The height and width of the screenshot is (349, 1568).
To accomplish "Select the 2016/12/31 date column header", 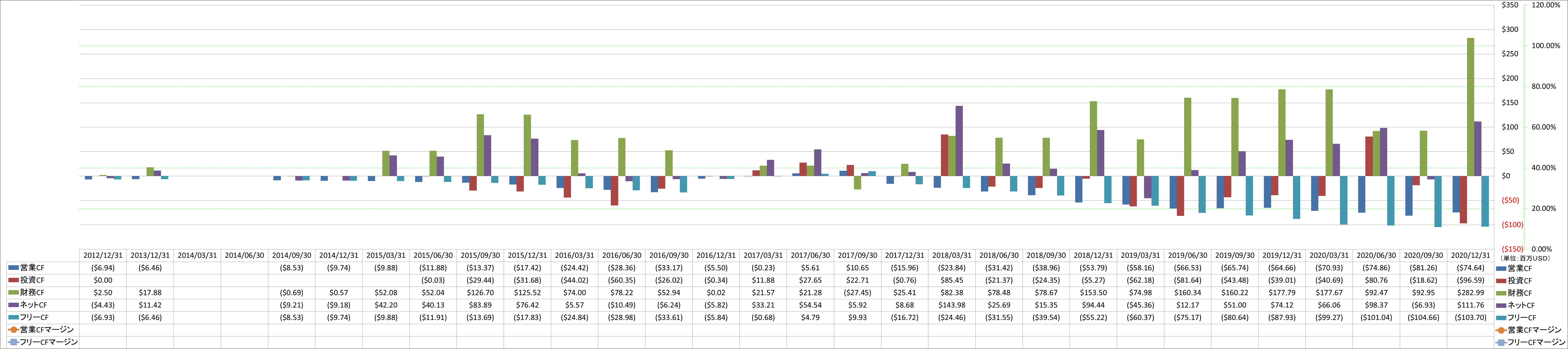I will pyautogui.click(x=716, y=255).
